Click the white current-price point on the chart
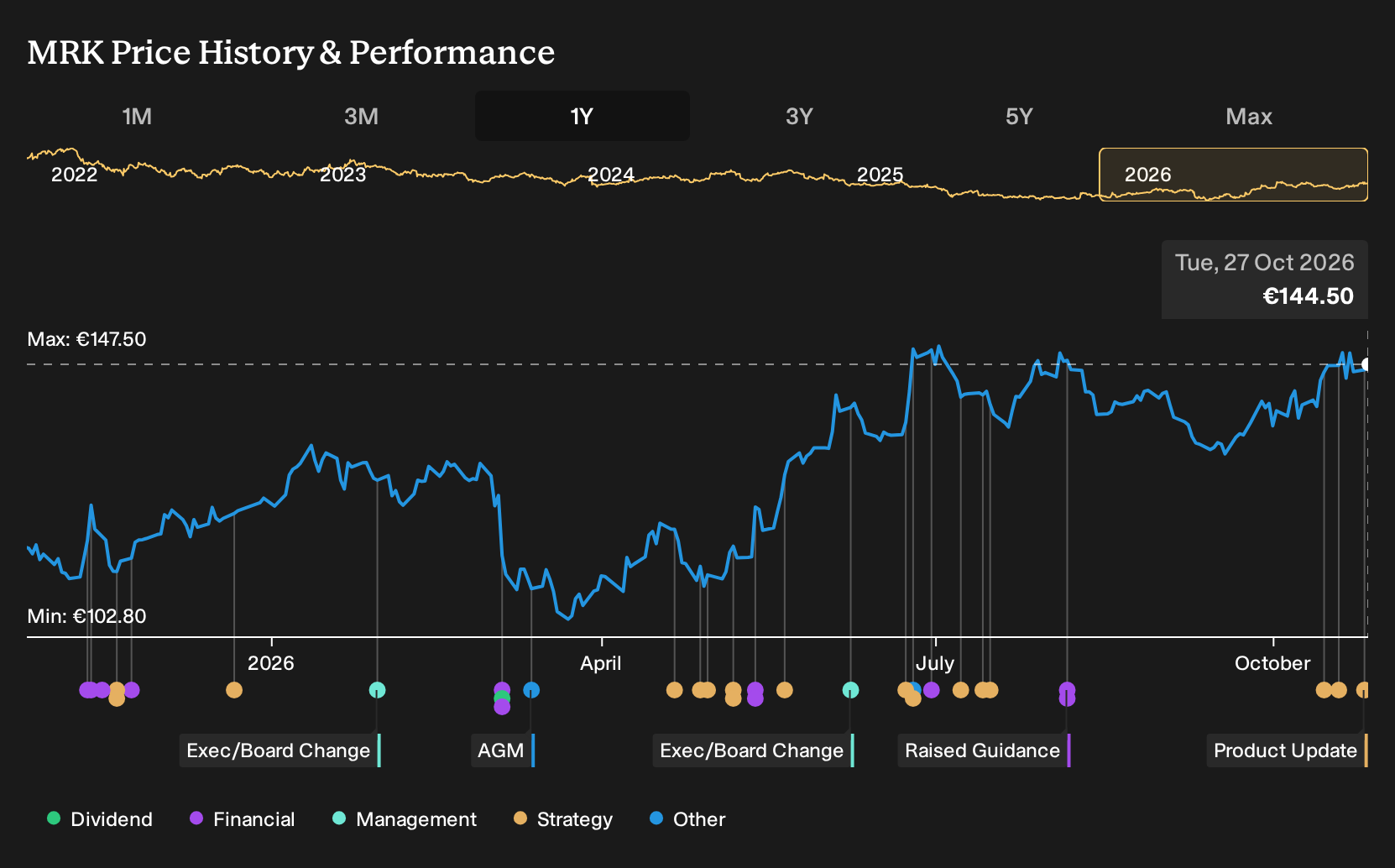The image size is (1395, 868). (x=1366, y=364)
